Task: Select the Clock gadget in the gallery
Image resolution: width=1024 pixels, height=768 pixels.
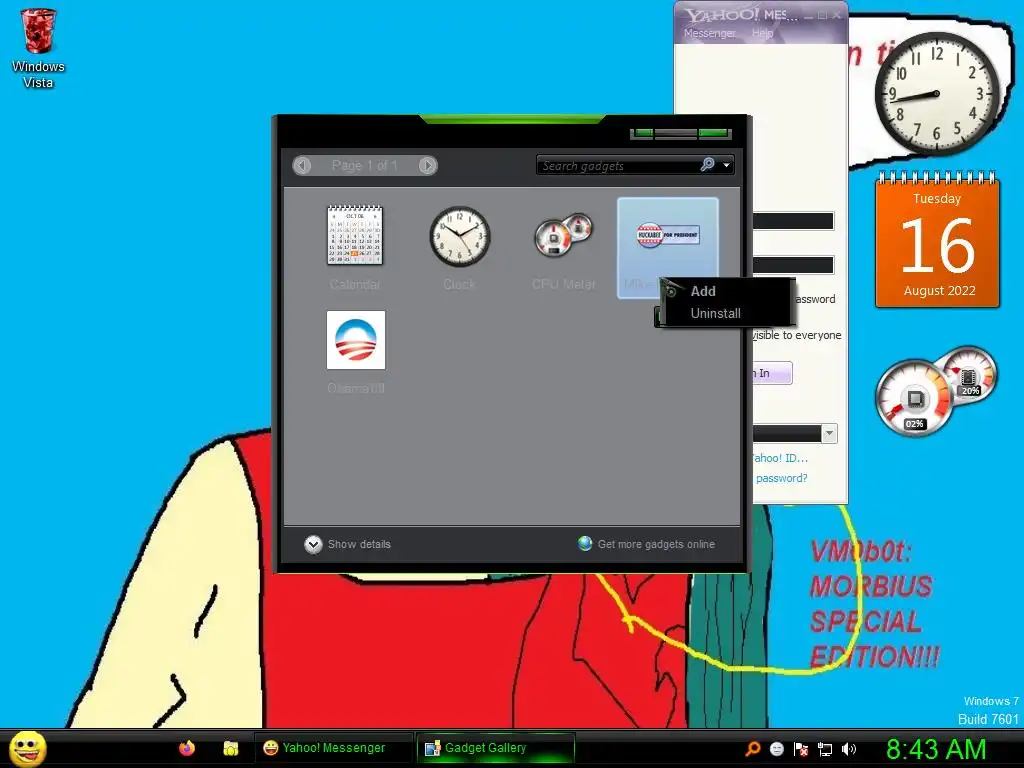Action: 459,236
